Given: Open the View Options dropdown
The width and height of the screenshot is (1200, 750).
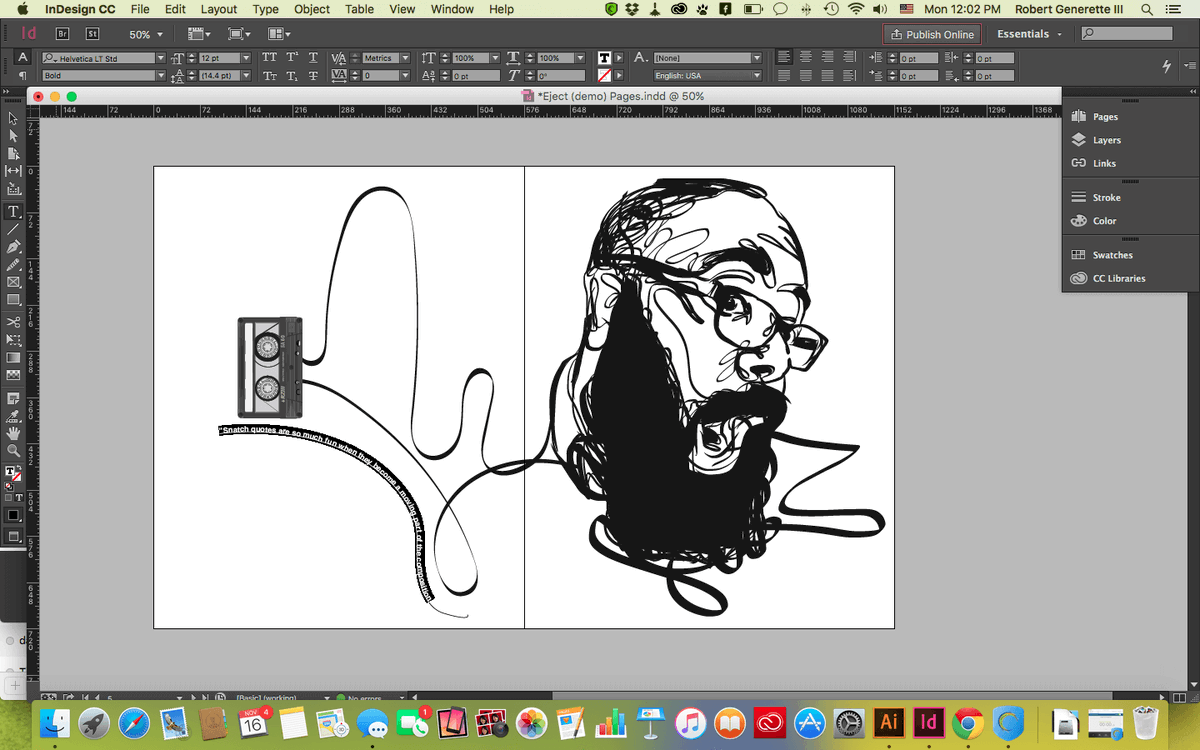Looking at the screenshot, I should pos(197,34).
